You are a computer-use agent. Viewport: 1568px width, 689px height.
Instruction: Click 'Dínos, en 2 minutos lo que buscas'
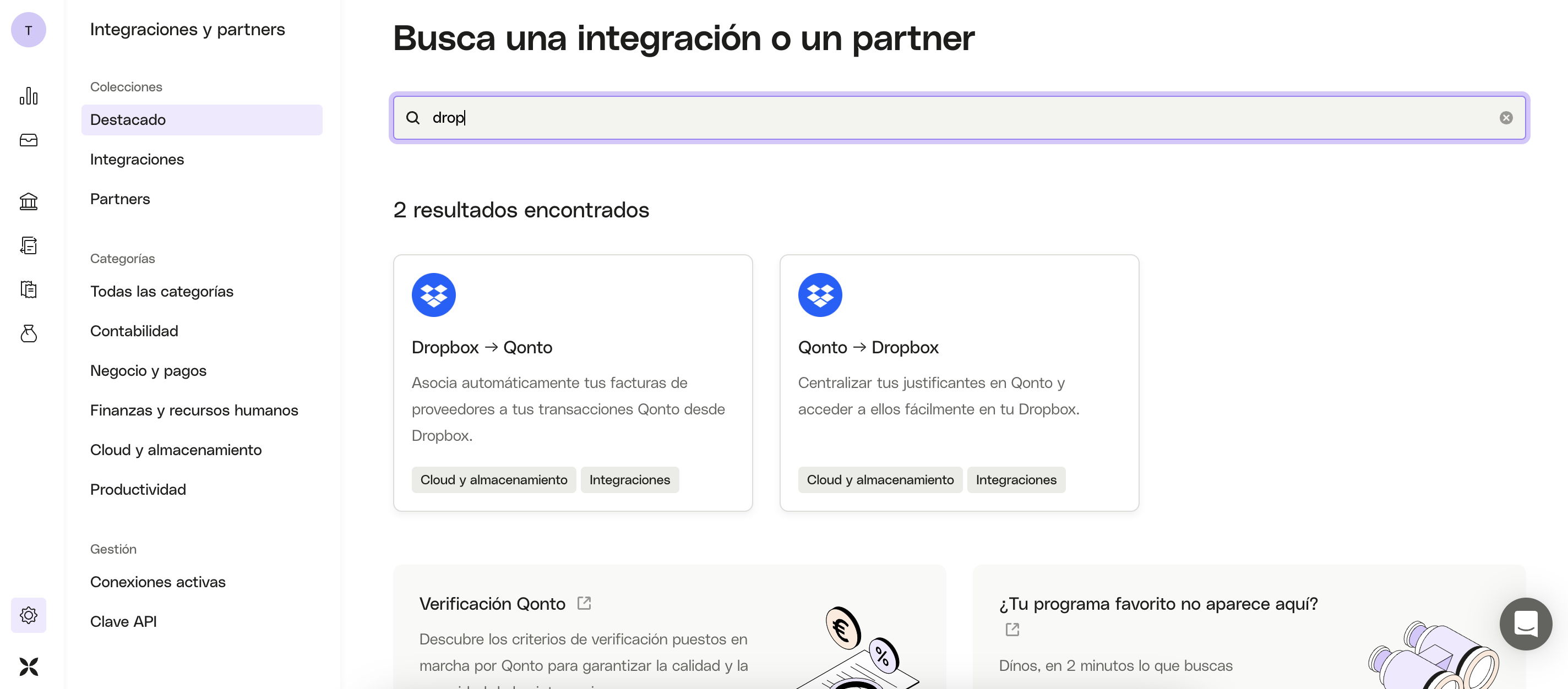pos(1115,665)
